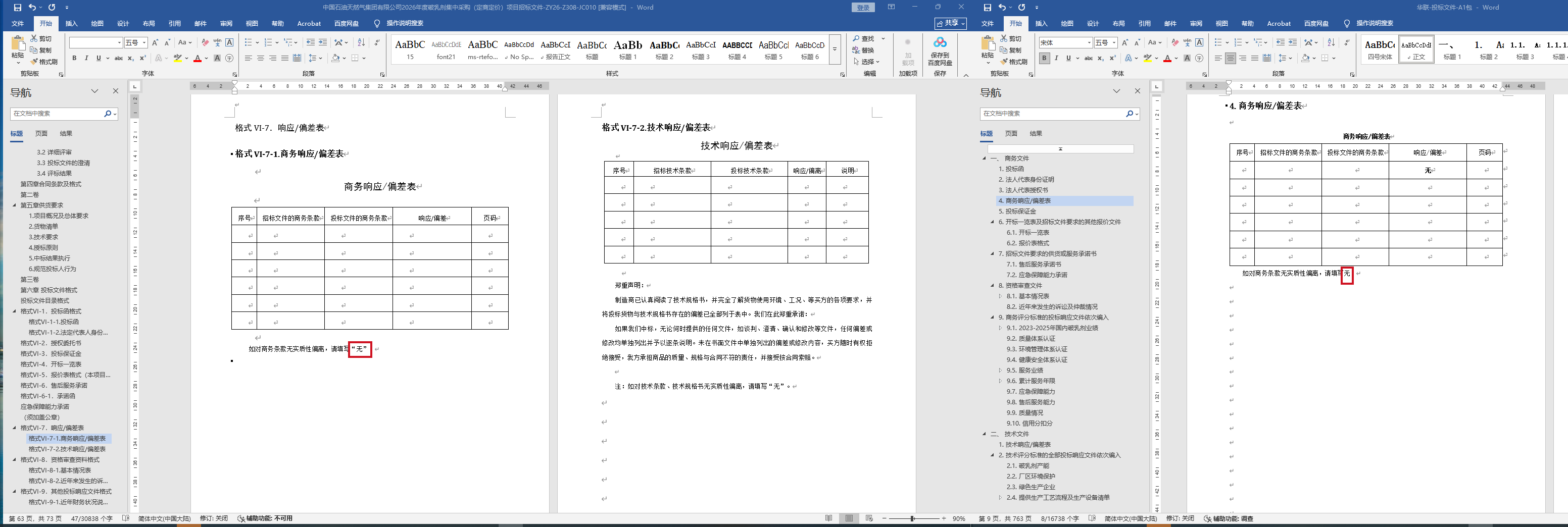
Task: Apply distributed alignment in the right window
Action: (x=1267, y=59)
